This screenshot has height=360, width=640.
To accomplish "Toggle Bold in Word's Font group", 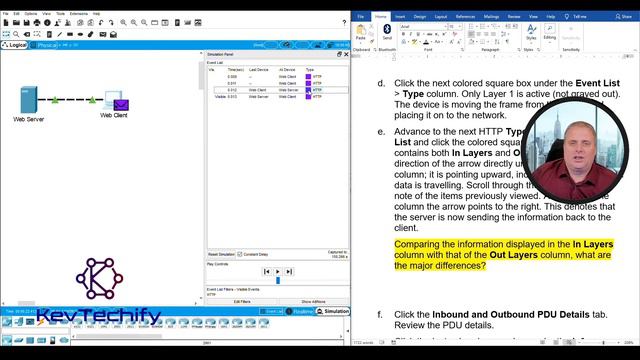I will point(404,34).
